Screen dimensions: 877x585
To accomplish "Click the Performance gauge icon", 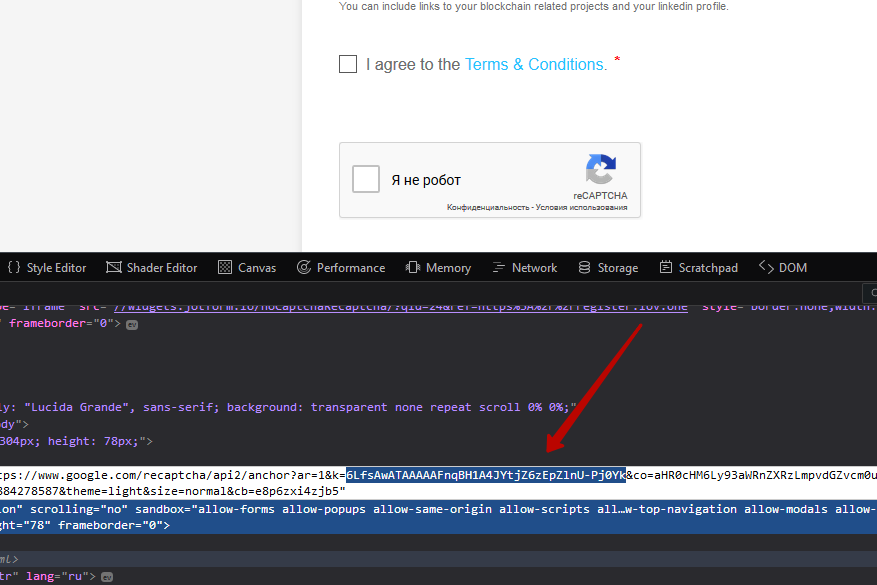I will 304,267.
